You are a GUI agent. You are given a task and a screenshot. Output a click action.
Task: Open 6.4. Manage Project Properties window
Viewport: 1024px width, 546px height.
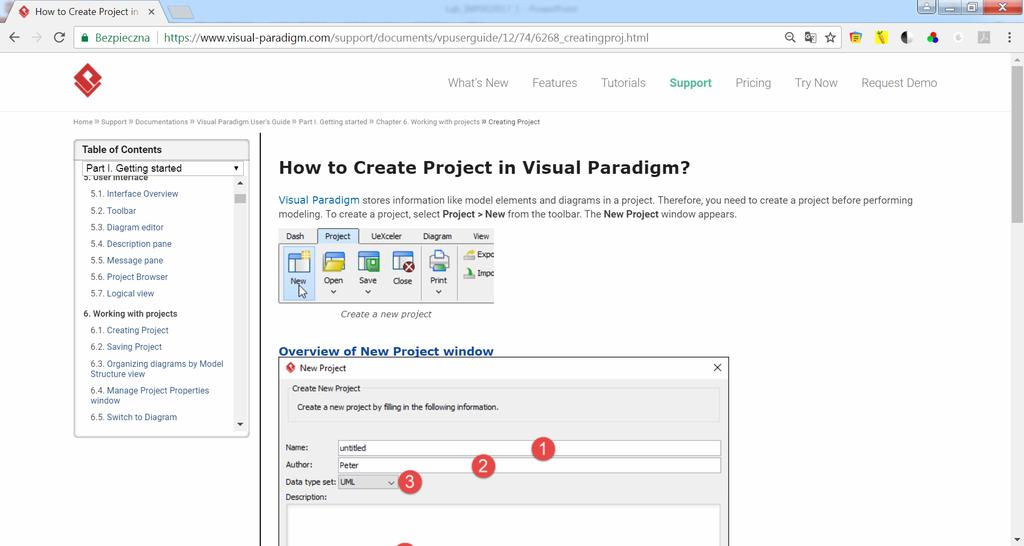click(150, 396)
